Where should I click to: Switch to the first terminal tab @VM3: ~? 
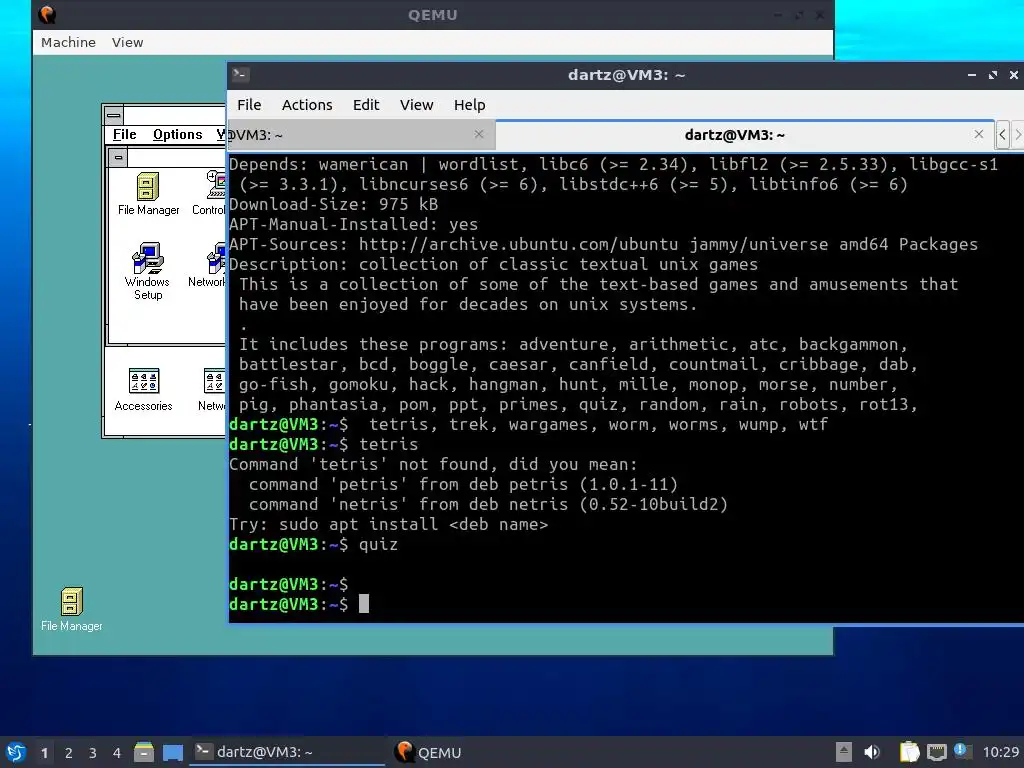pos(361,135)
